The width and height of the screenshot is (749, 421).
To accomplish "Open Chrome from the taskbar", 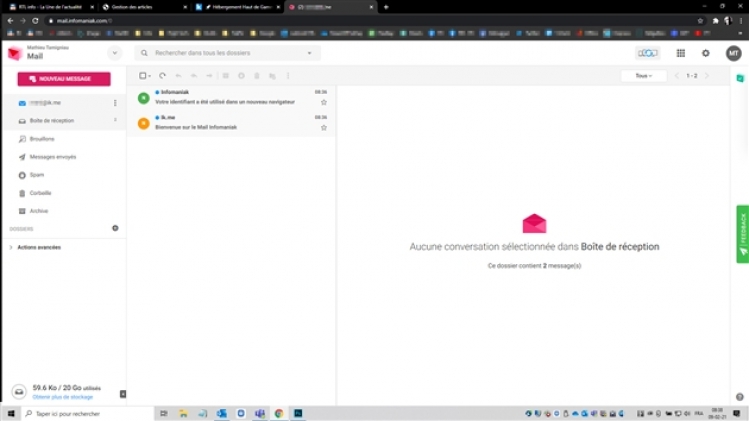I will [x=279, y=413].
